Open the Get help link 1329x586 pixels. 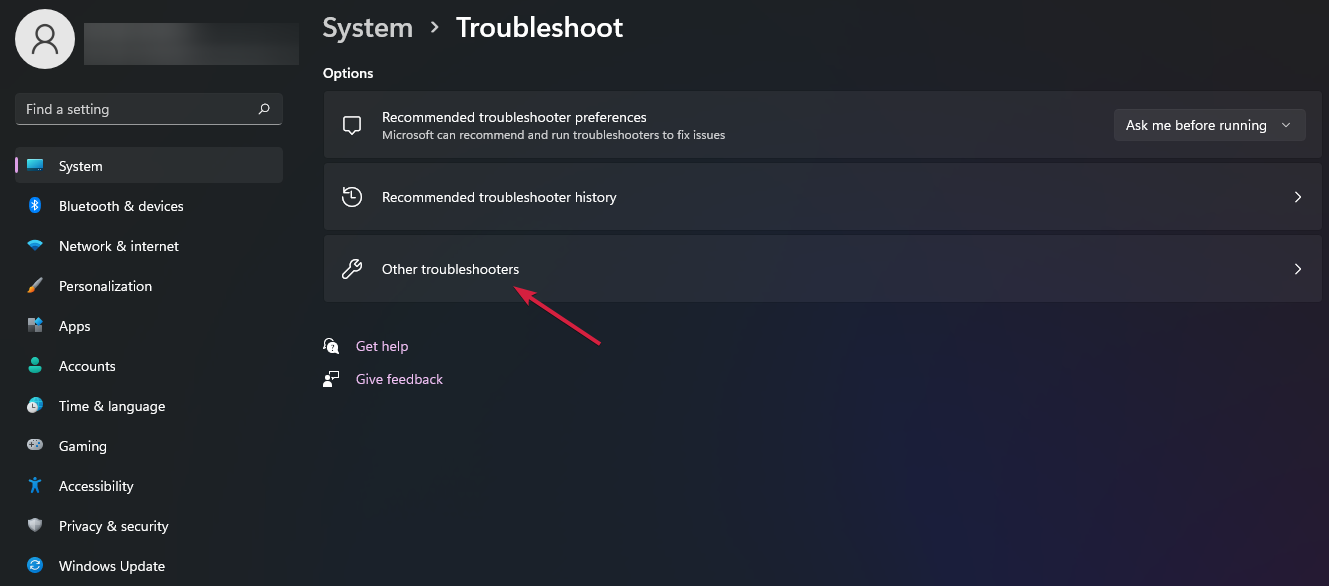[x=382, y=346]
